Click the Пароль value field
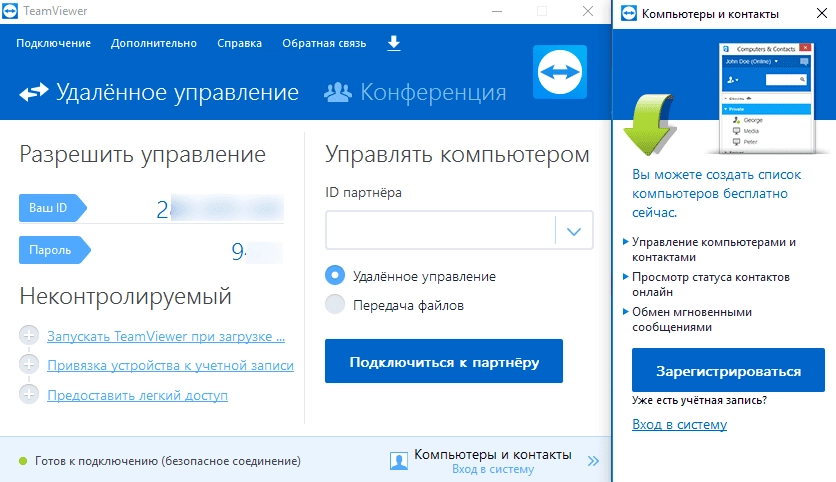 [256, 251]
